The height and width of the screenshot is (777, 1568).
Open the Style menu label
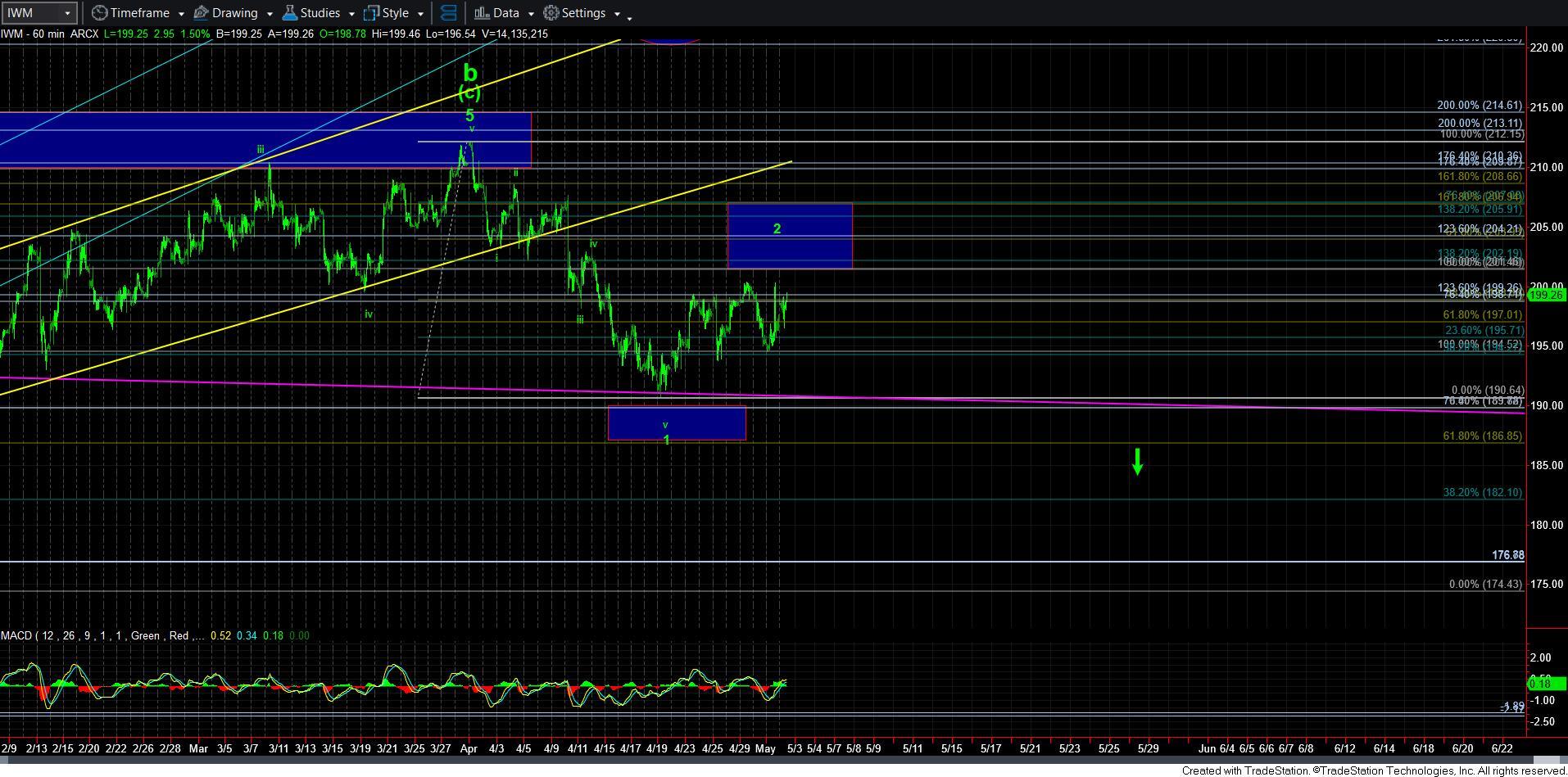tap(395, 13)
